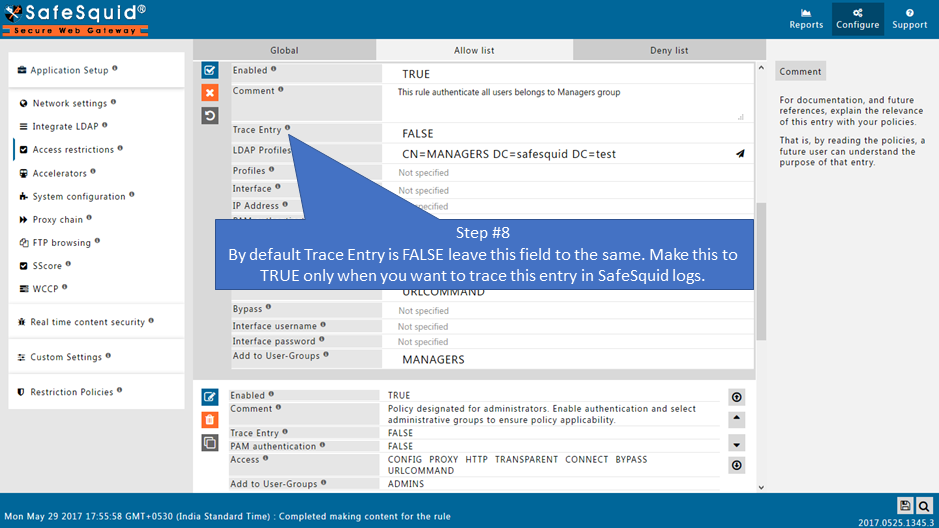Click the scrollbar up arrow
939x528 pixels.
(761, 68)
